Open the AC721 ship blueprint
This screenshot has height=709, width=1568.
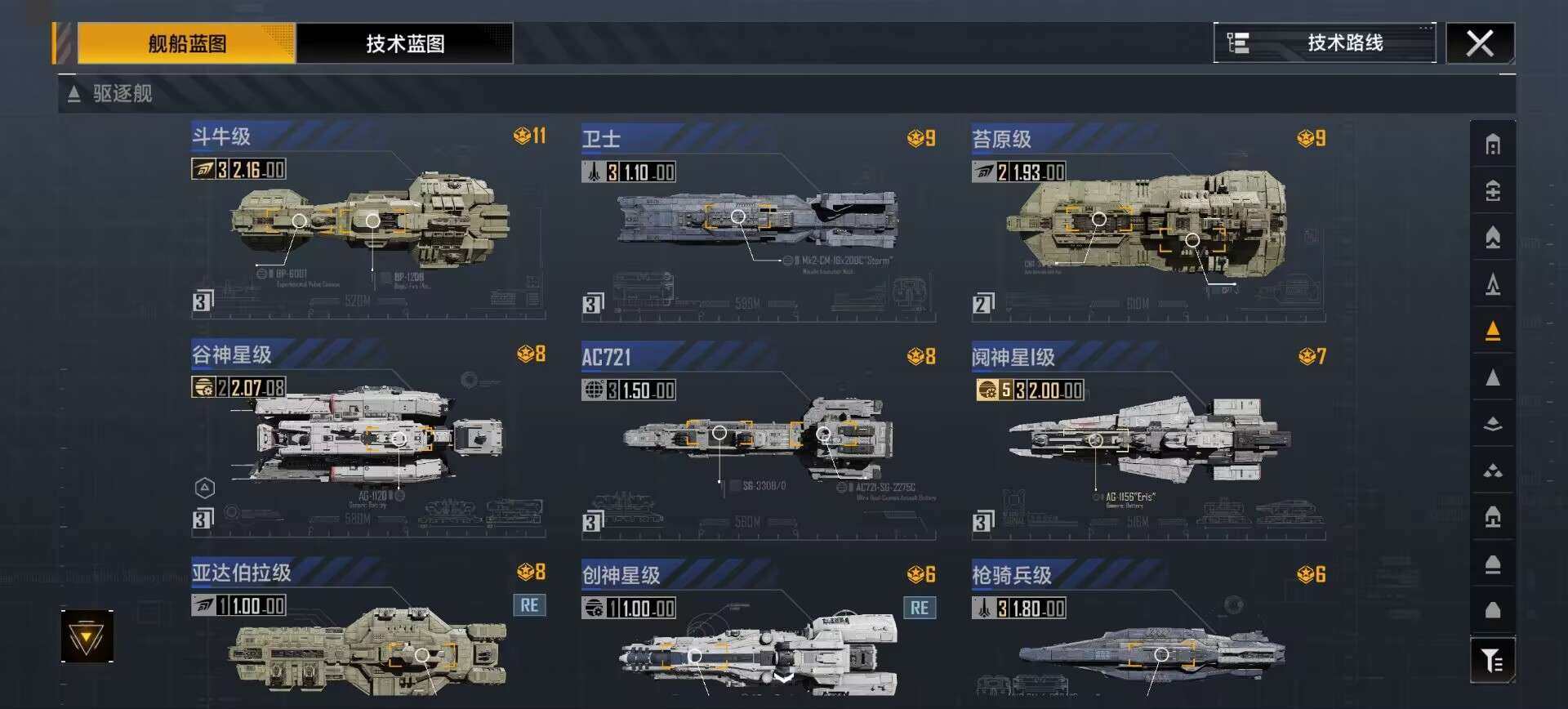pyautogui.click(x=759, y=439)
